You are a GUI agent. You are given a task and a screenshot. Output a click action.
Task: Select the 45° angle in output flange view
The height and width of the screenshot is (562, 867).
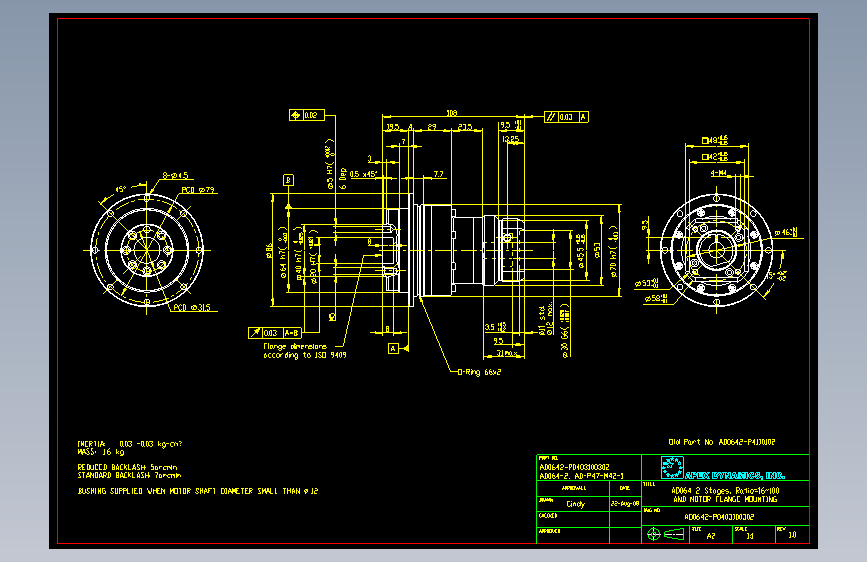(x=121, y=189)
